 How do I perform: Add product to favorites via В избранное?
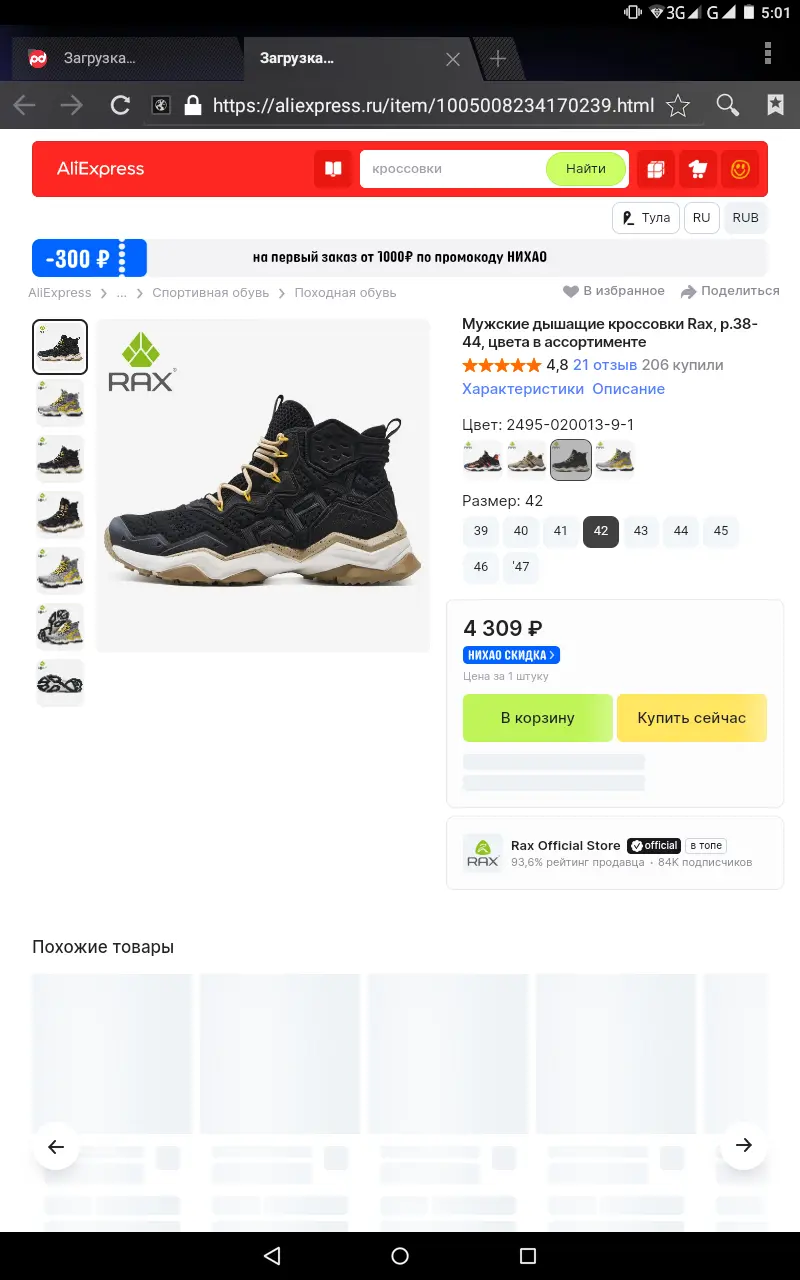(x=614, y=291)
